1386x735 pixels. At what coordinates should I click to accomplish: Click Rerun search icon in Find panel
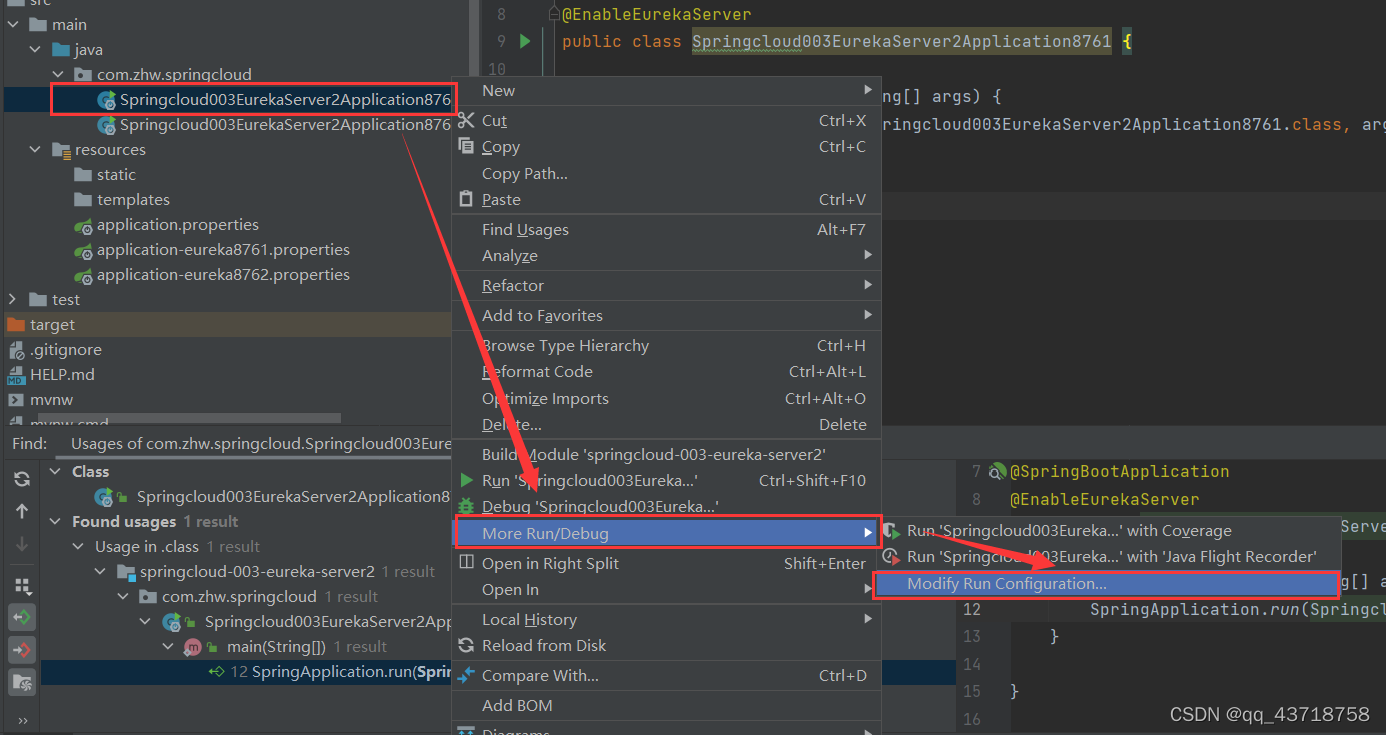point(22,479)
